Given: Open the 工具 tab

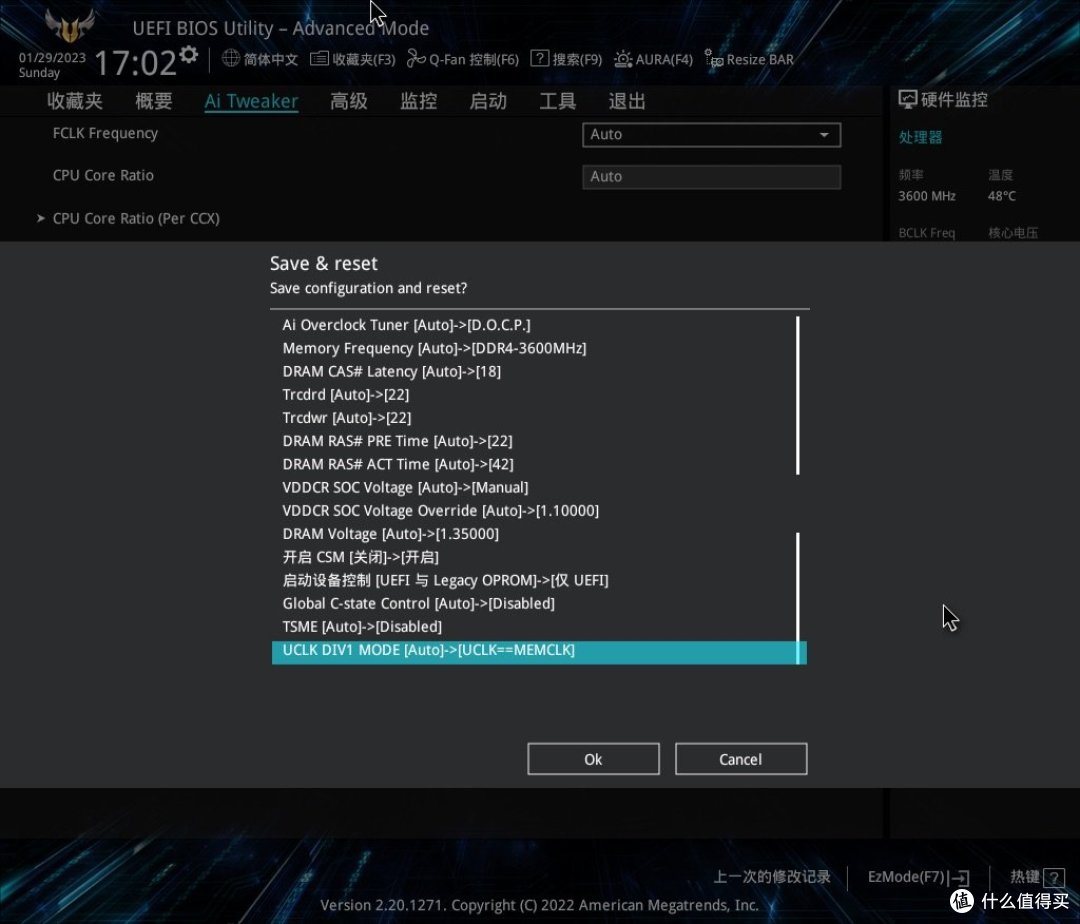Looking at the screenshot, I should coord(557,101).
